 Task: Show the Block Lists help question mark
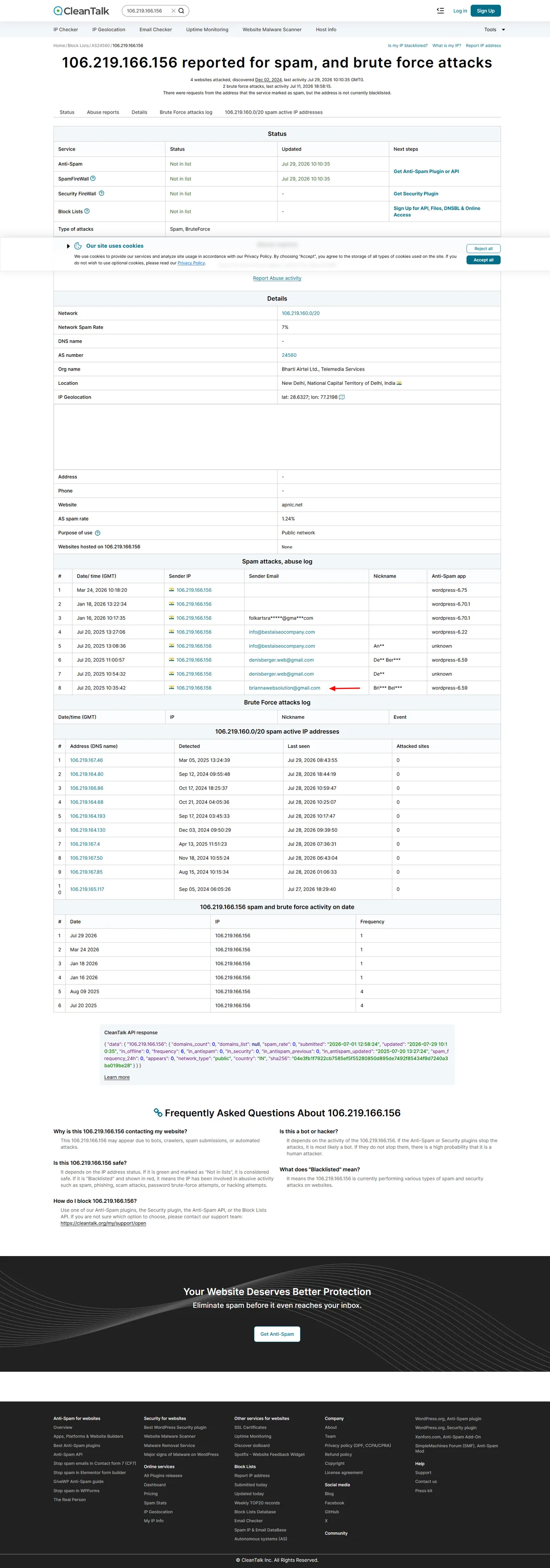tap(87, 211)
